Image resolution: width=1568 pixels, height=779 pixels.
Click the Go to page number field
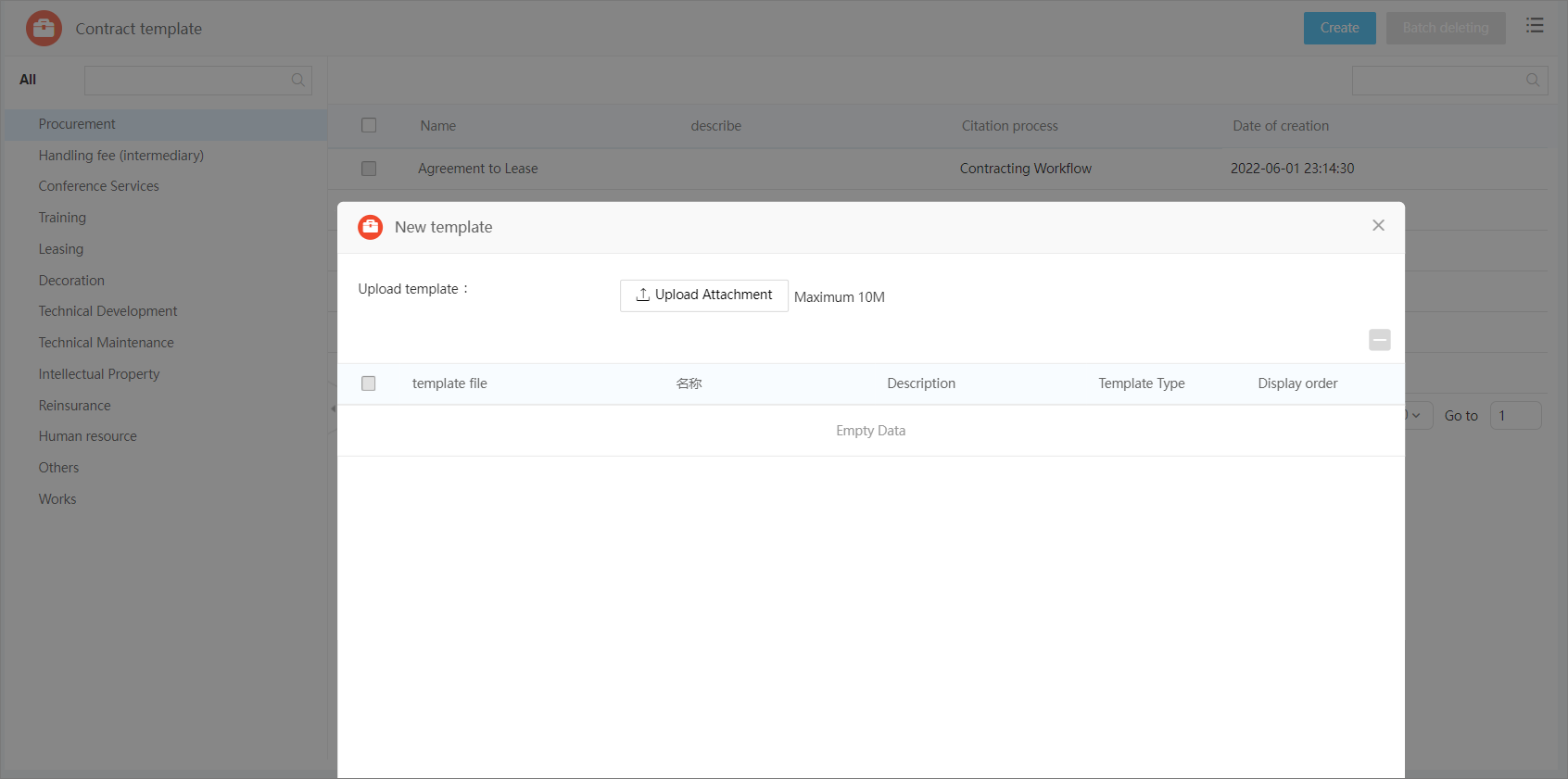[1515, 416]
